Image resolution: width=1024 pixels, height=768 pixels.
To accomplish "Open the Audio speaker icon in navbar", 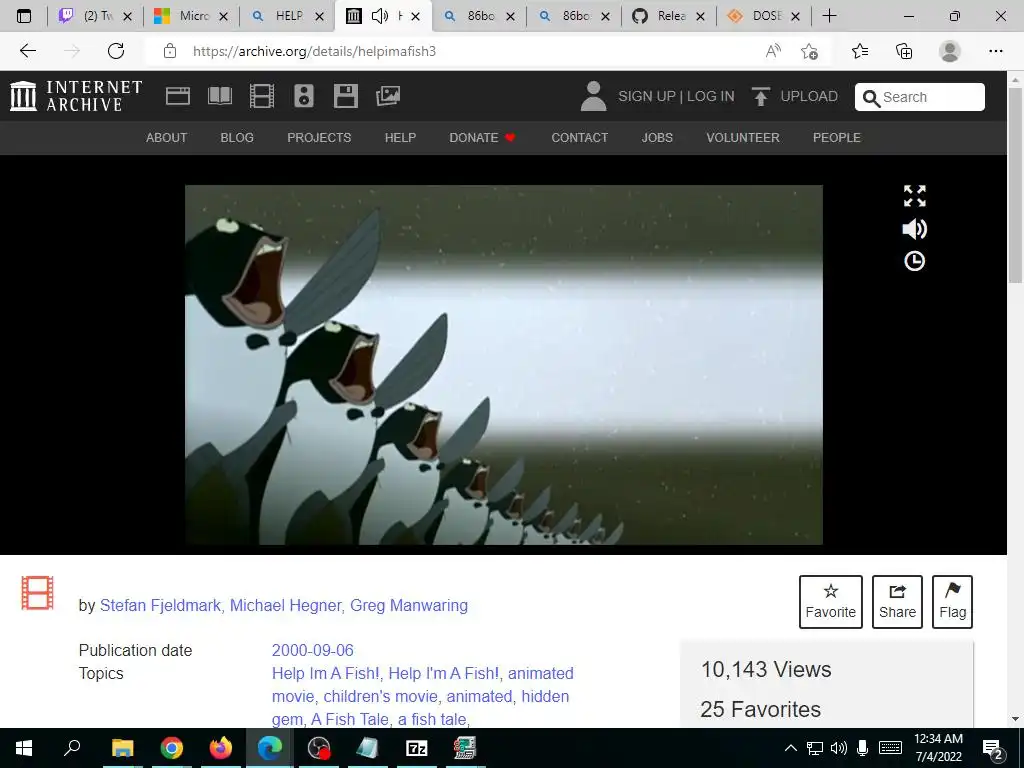I will tap(304, 96).
